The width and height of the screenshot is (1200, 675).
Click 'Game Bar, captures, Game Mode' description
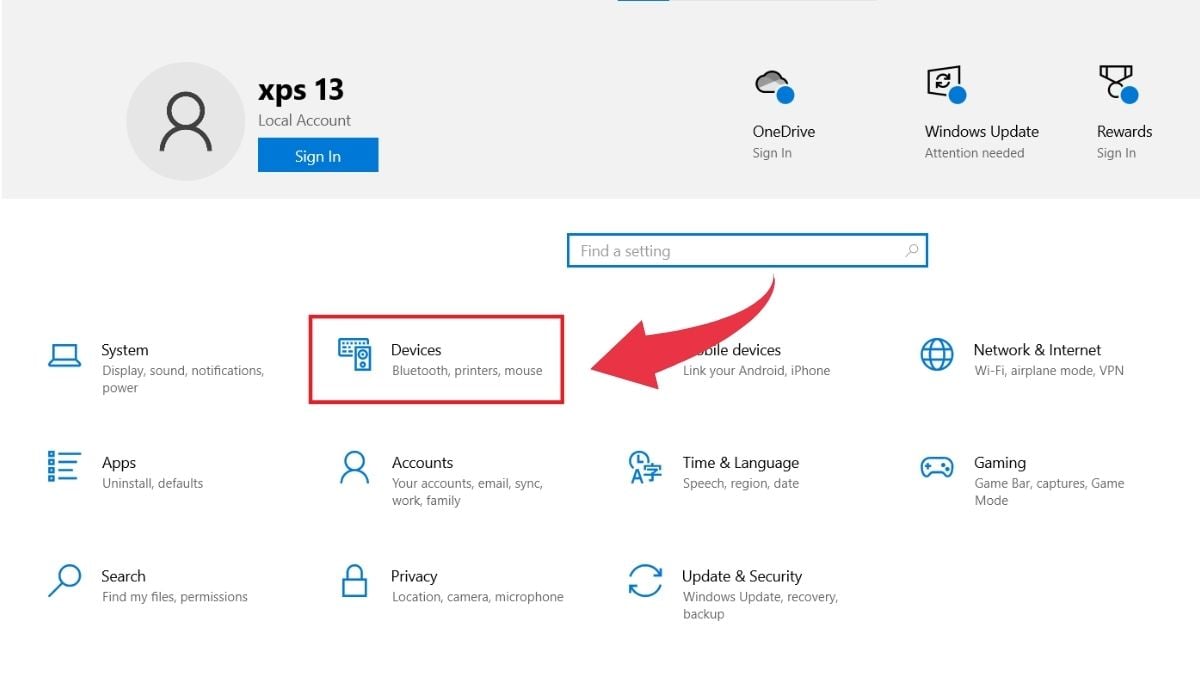1049,492
